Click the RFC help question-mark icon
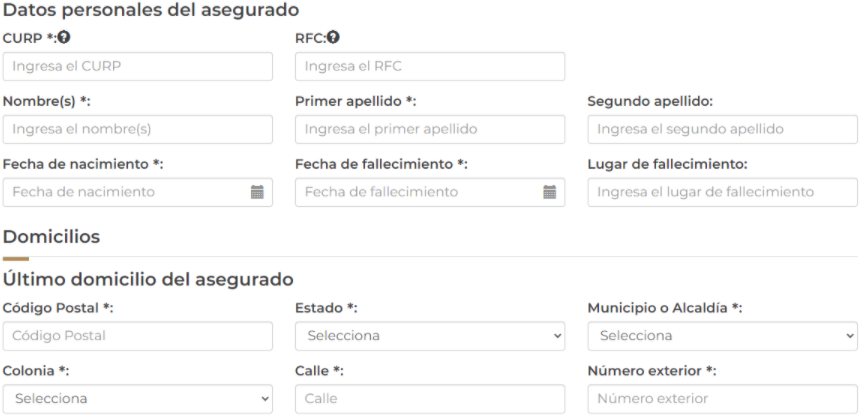Viewport: 868px width, 420px height. (334, 38)
